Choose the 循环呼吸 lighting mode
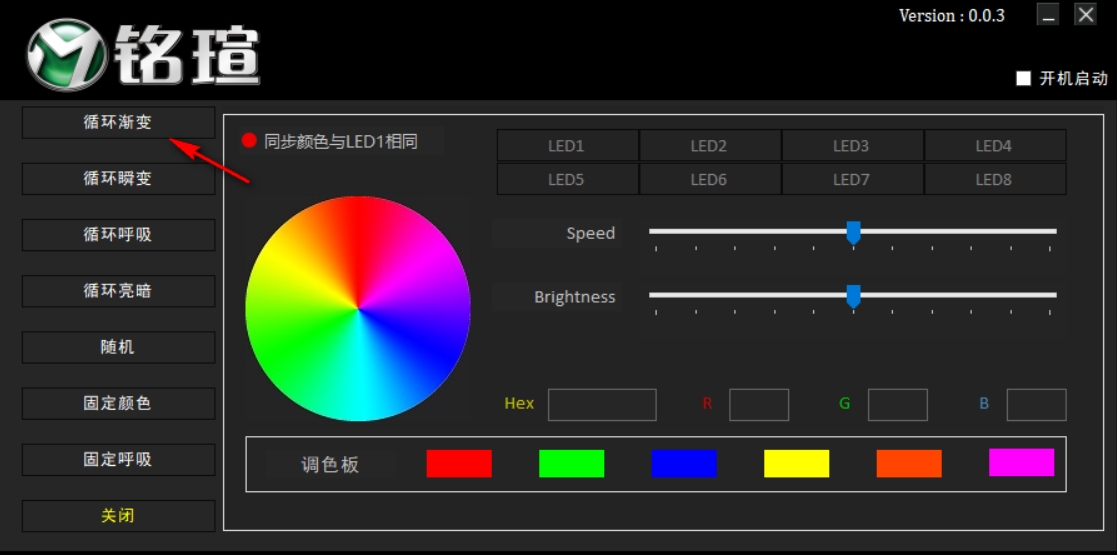 click(118, 235)
